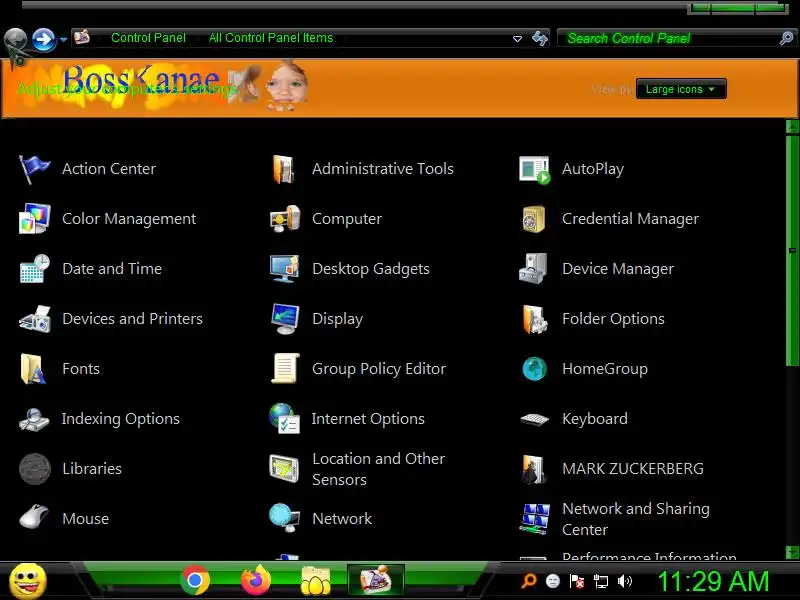Open the Libraries icon
Image resolution: width=800 pixels, height=600 pixels.
coord(35,468)
